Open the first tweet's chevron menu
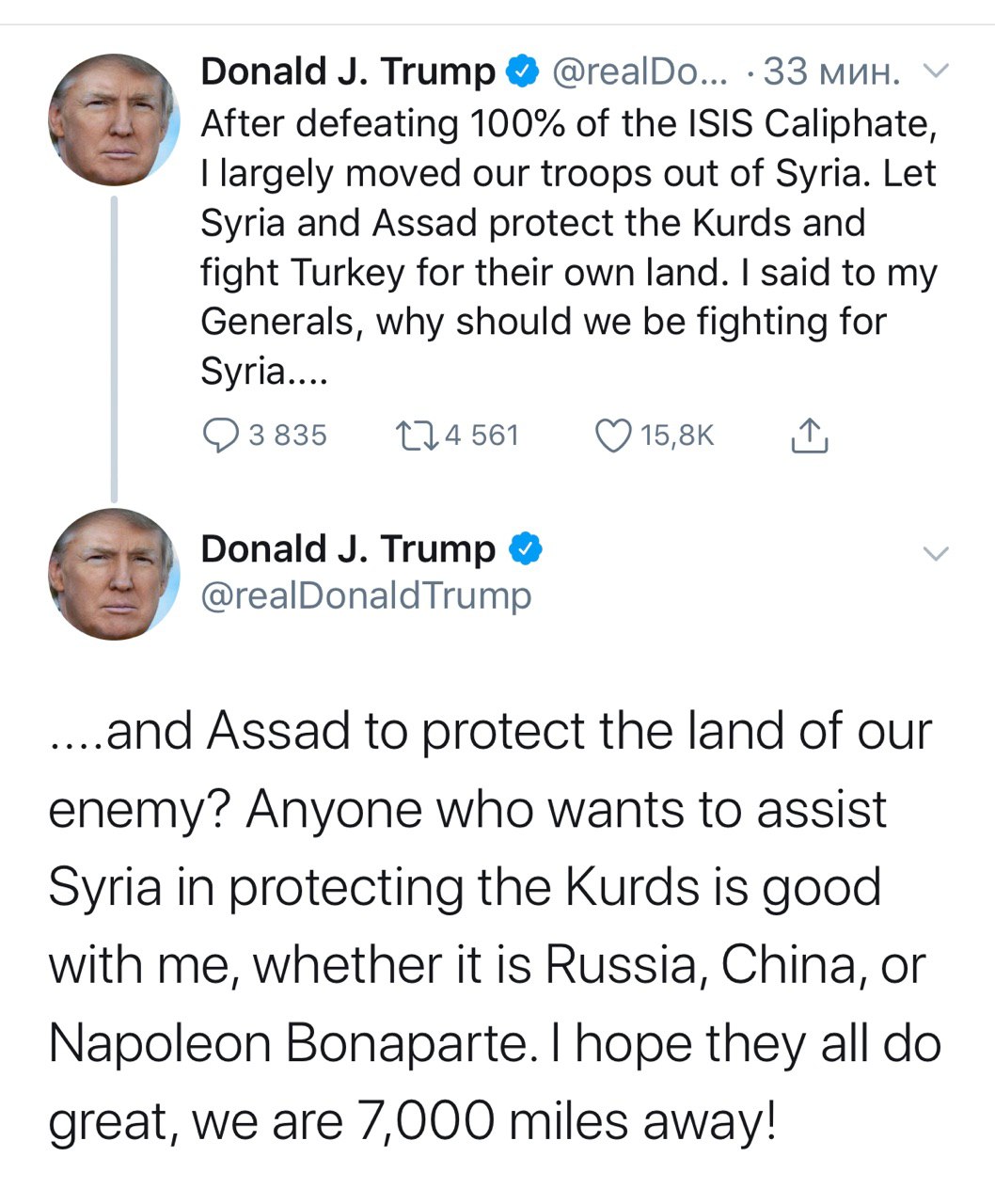Viewport: 995px width, 1204px height. click(x=936, y=71)
